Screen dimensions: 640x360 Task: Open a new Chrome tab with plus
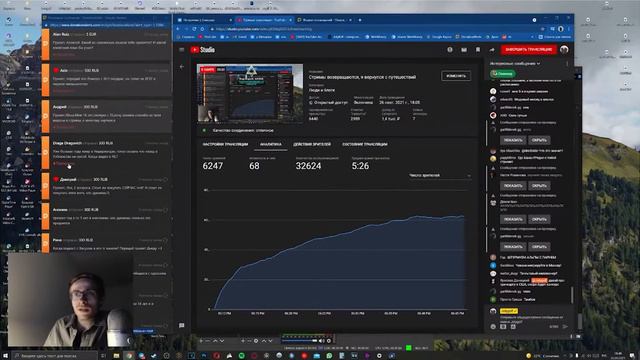coord(360,20)
